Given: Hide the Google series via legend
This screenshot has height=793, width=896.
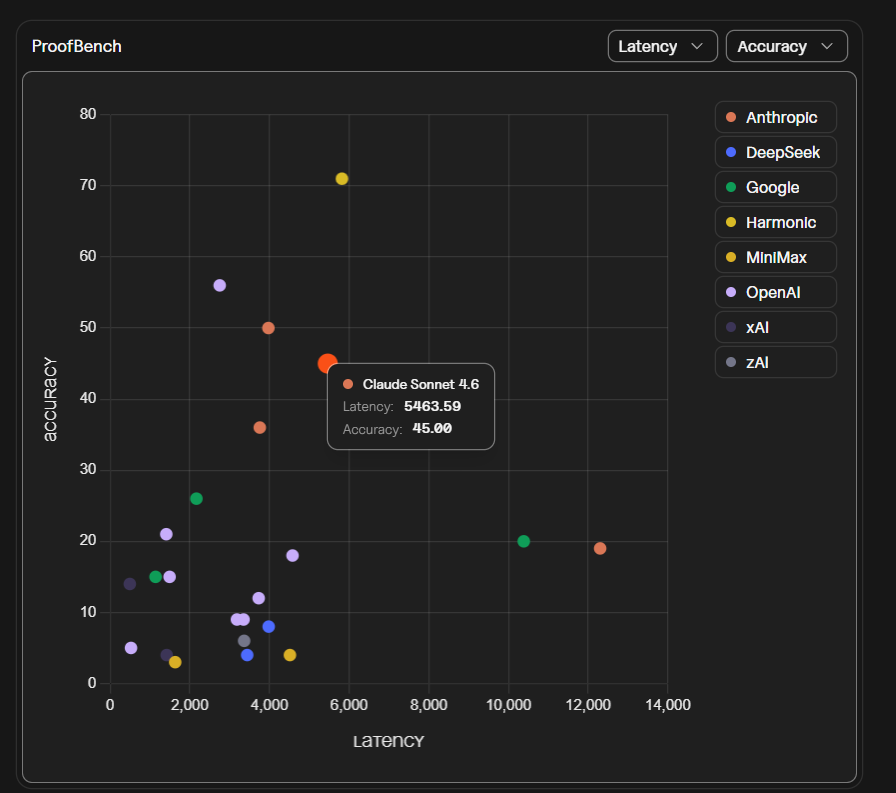Looking at the screenshot, I should coord(775,187).
